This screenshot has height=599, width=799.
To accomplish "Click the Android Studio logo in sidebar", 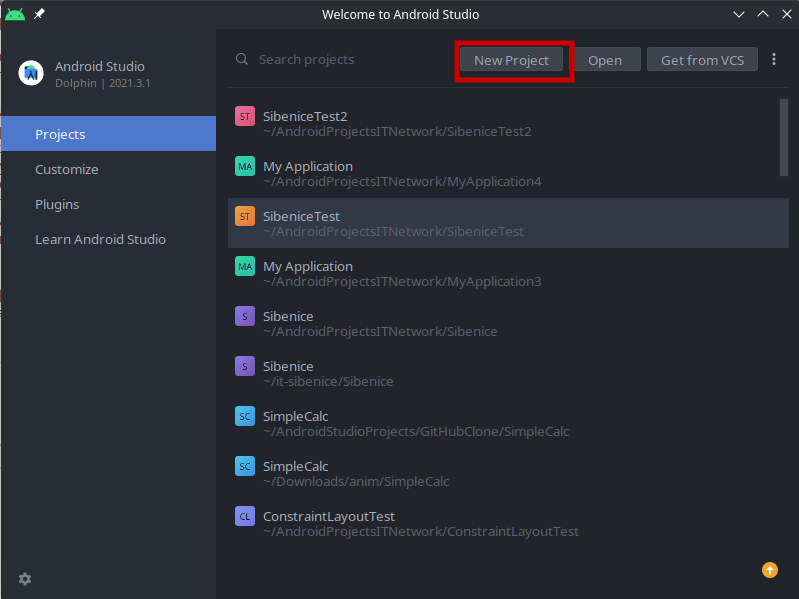I will click(x=31, y=73).
